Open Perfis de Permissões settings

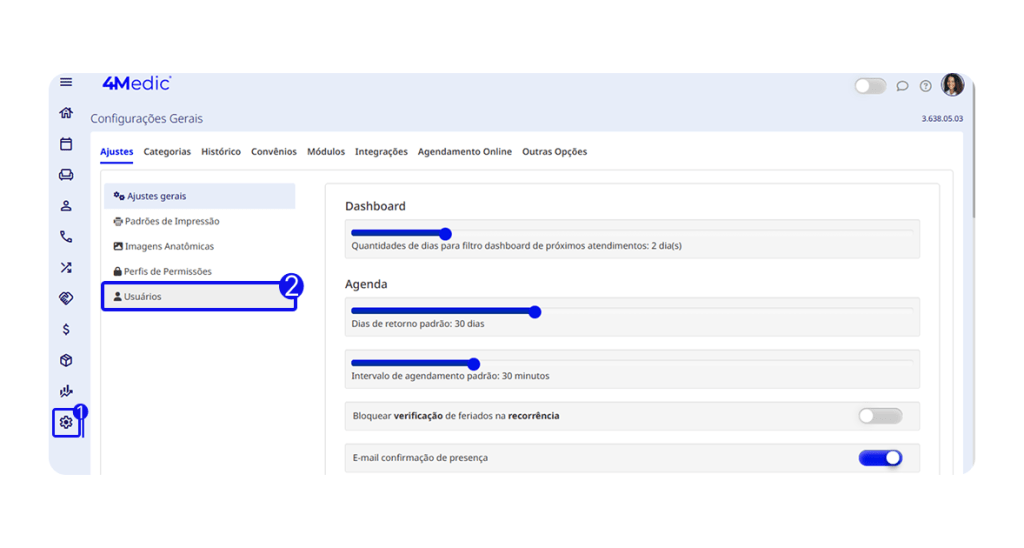pos(168,272)
